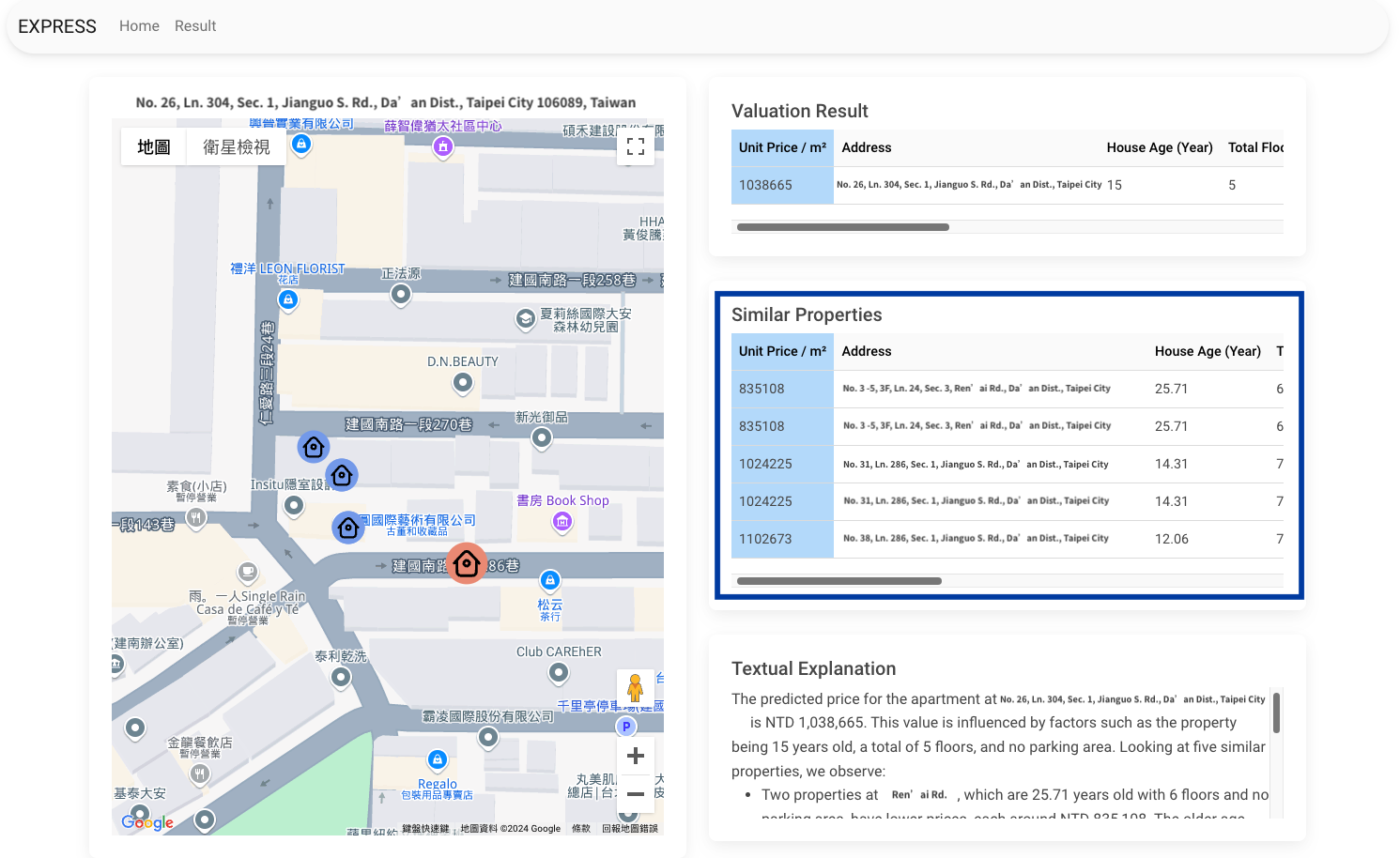Click the Similar Properties horizontal scrollbar
Viewport: 1400px width, 858px height.
click(838, 581)
